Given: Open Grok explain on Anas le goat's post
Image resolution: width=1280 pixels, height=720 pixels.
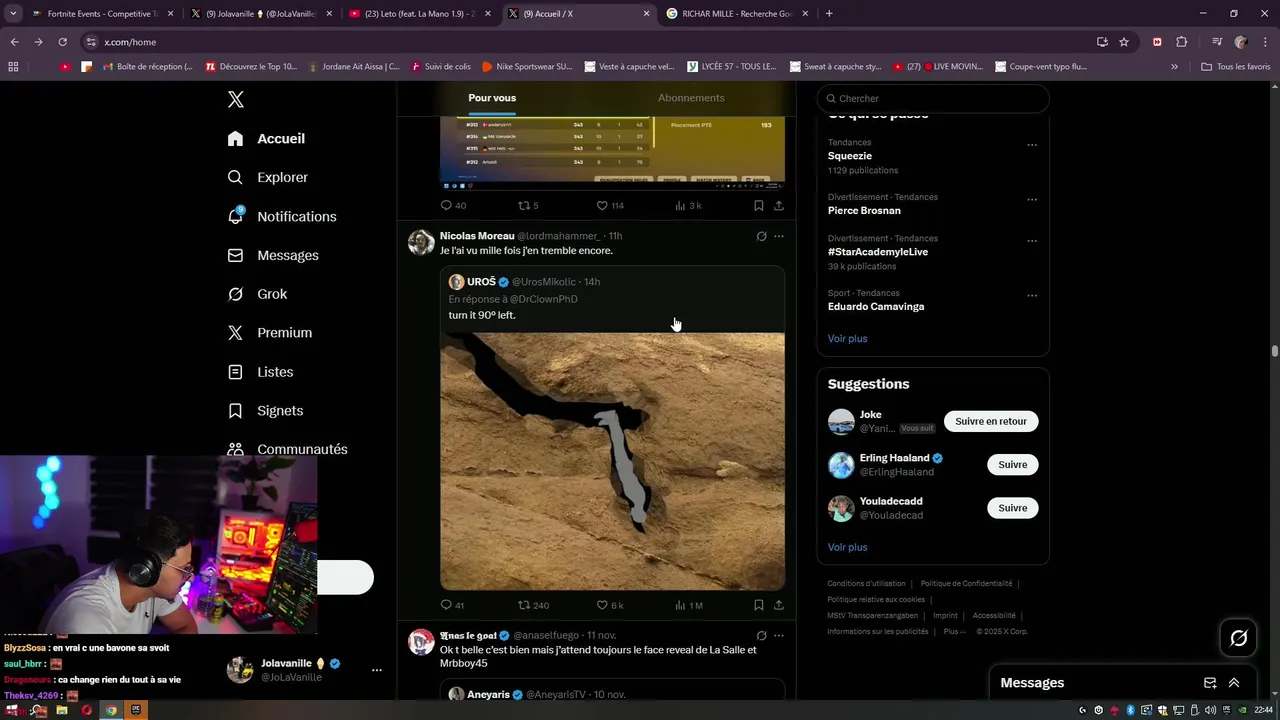Looking at the screenshot, I should [761, 635].
